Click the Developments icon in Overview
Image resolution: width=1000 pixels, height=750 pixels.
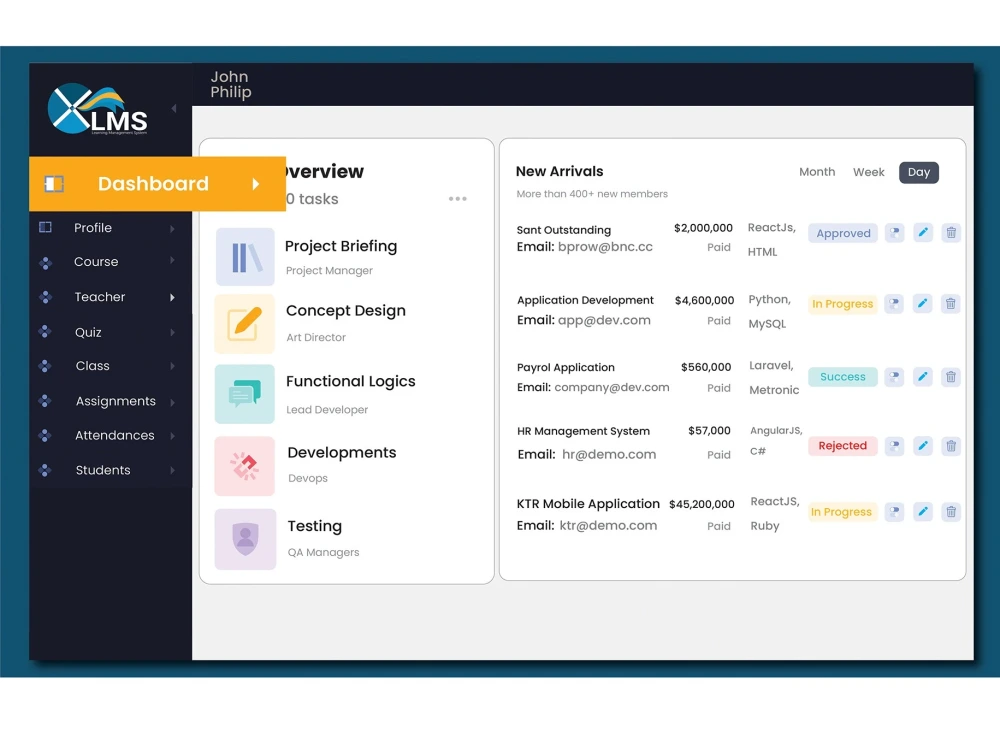click(245, 466)
